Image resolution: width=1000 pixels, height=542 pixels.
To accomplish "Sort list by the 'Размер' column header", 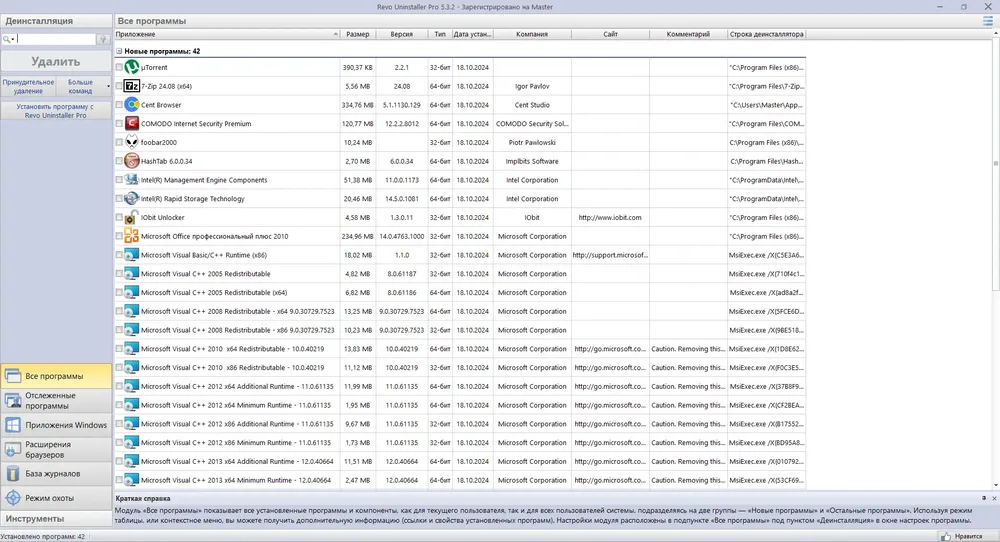I will click(358, 34).
